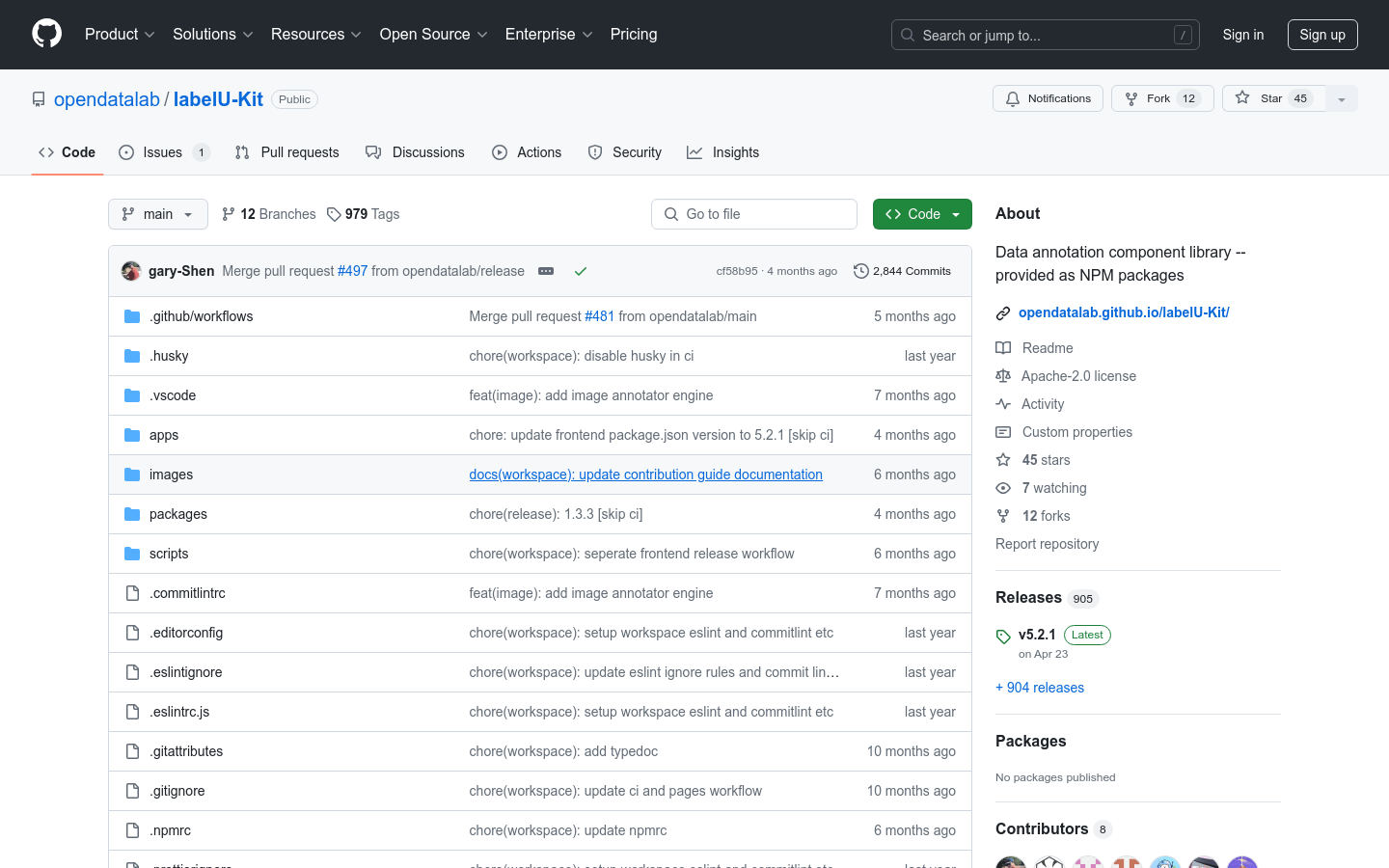Switch to the Issues tab

pyautogui.click(x=164, y=152)
